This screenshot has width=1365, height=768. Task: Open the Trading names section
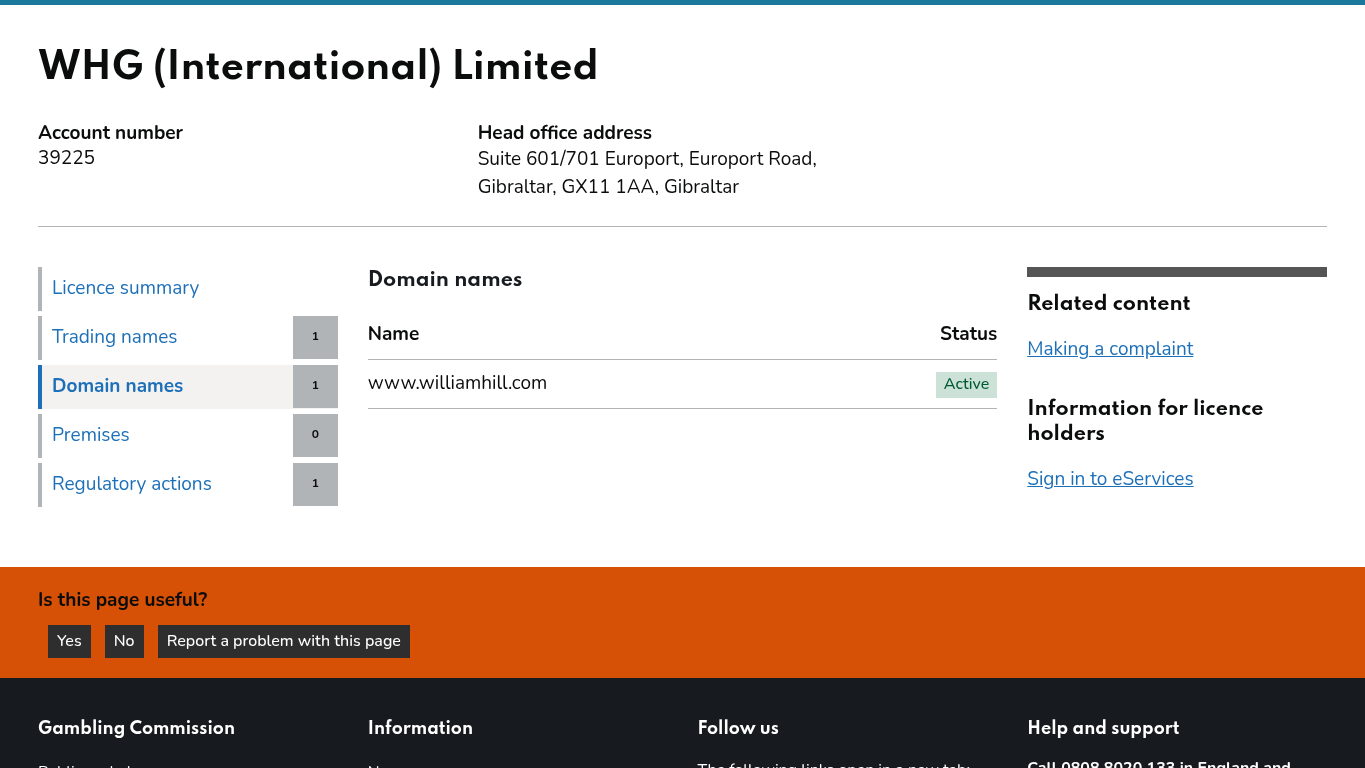coord(114,337)
